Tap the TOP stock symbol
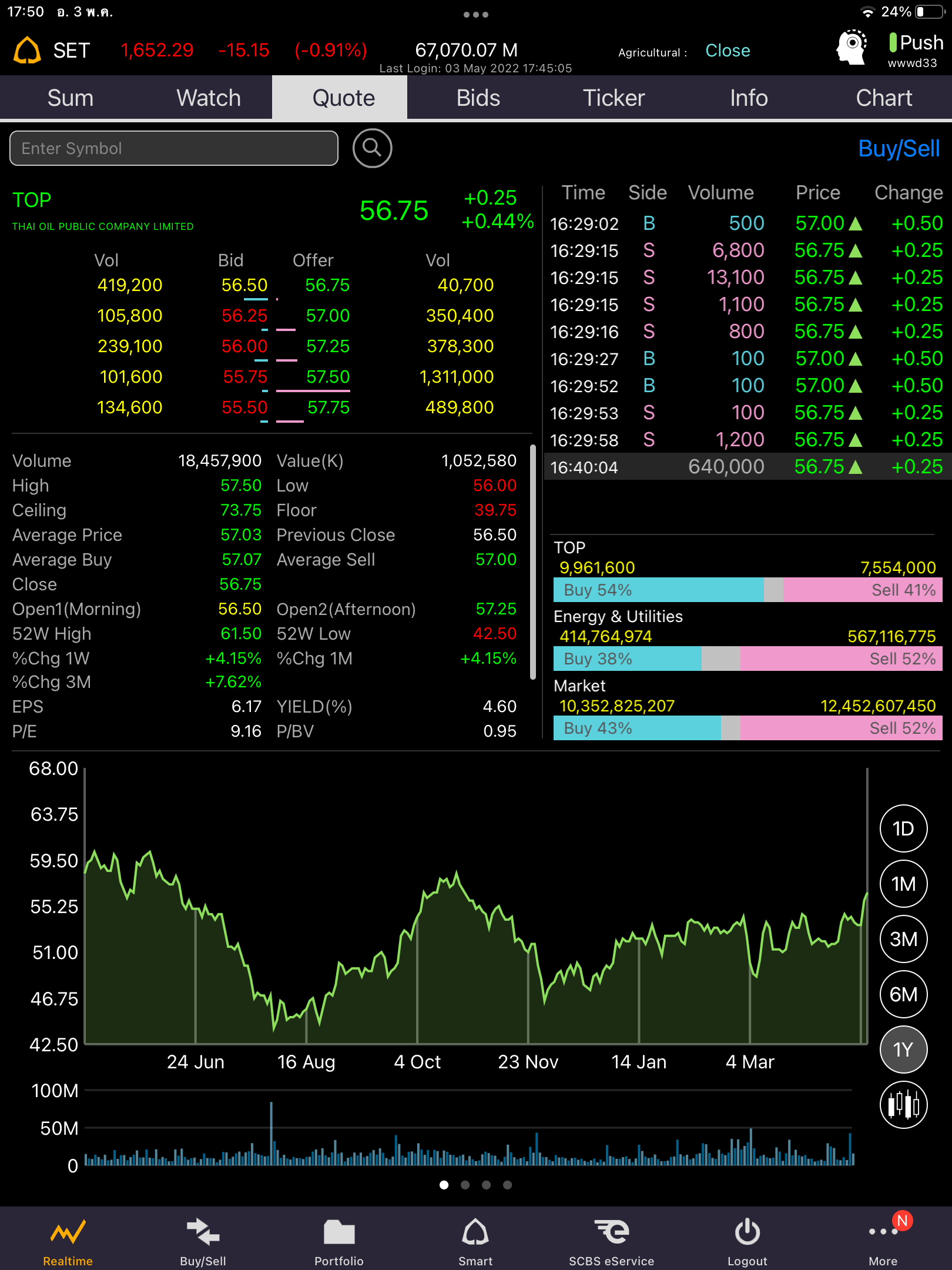952x1270 pixels. point(32,200)
